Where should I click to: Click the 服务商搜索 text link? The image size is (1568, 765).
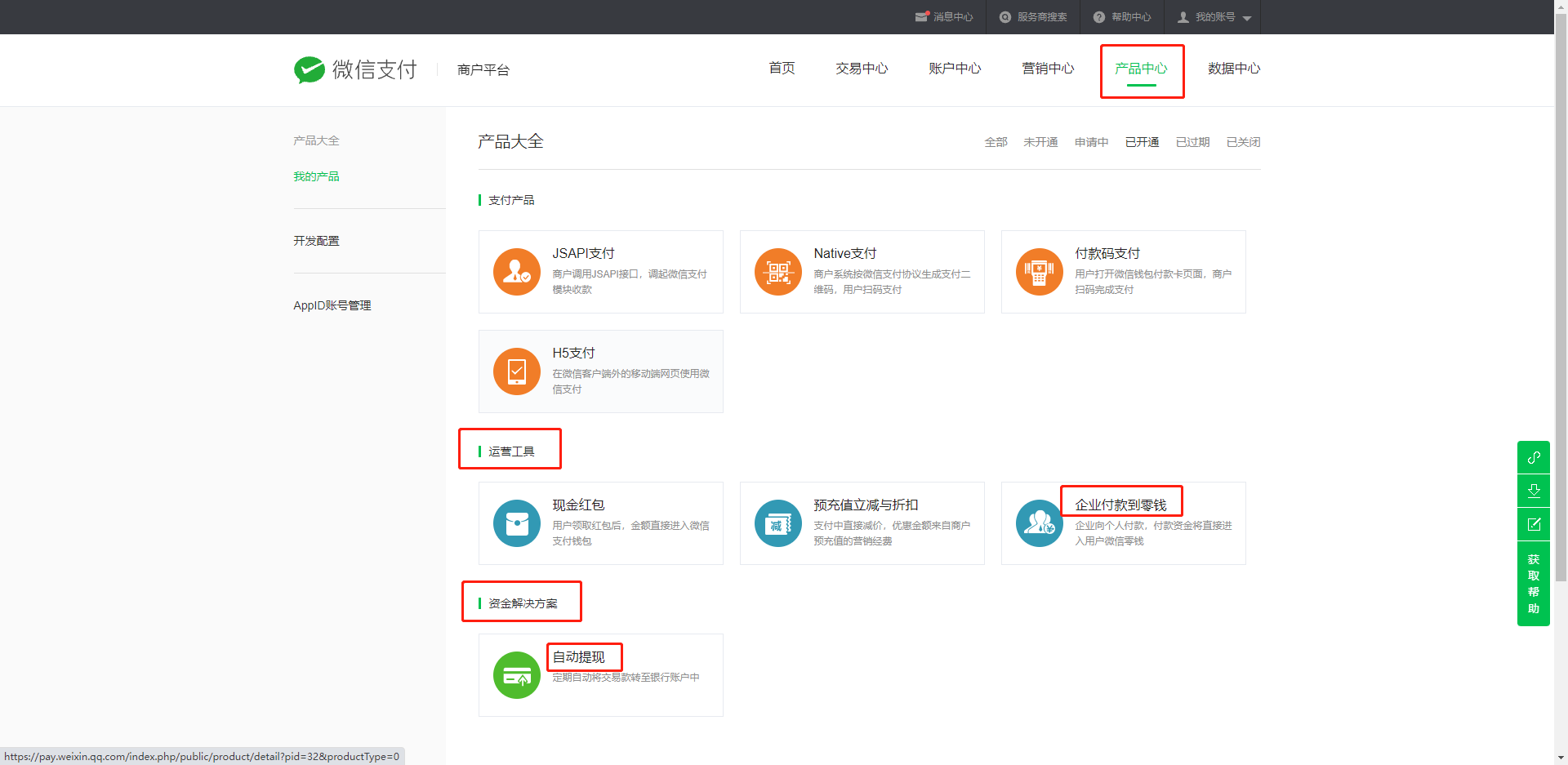1042,17
